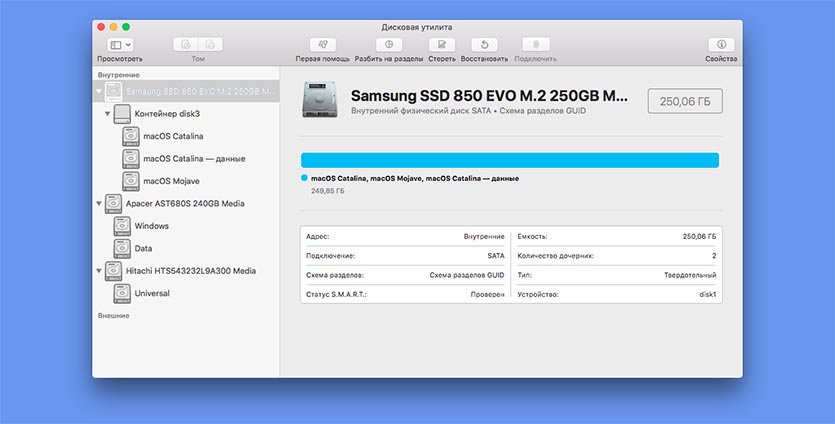Select Apacer AST680S 240GB Media disk
The image size is (835, 424).
[185, 203]
